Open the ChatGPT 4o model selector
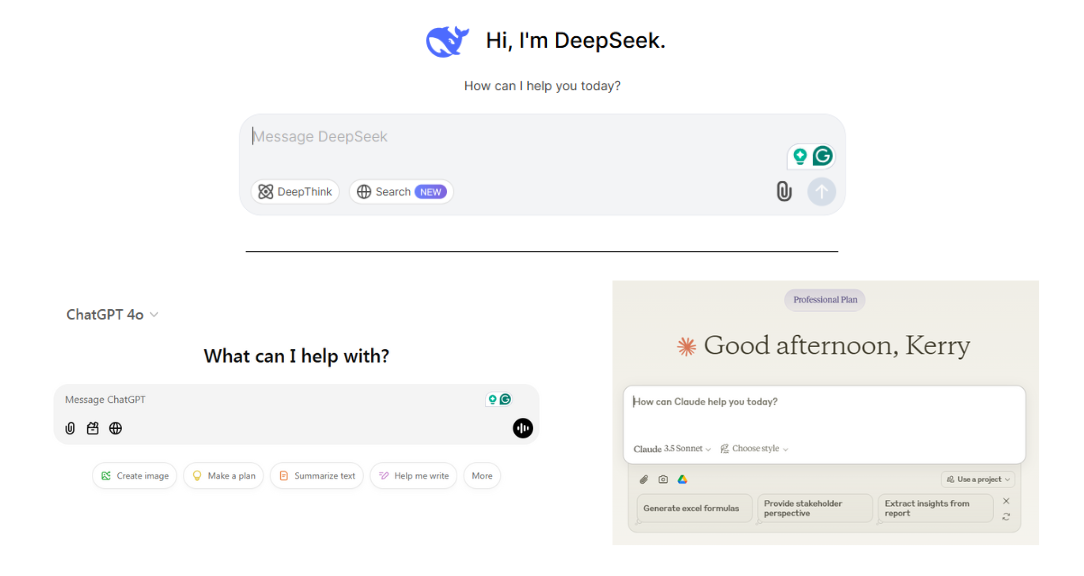Screen dimensions: 1084x576 pyautogui.click(x=111, y=314)
